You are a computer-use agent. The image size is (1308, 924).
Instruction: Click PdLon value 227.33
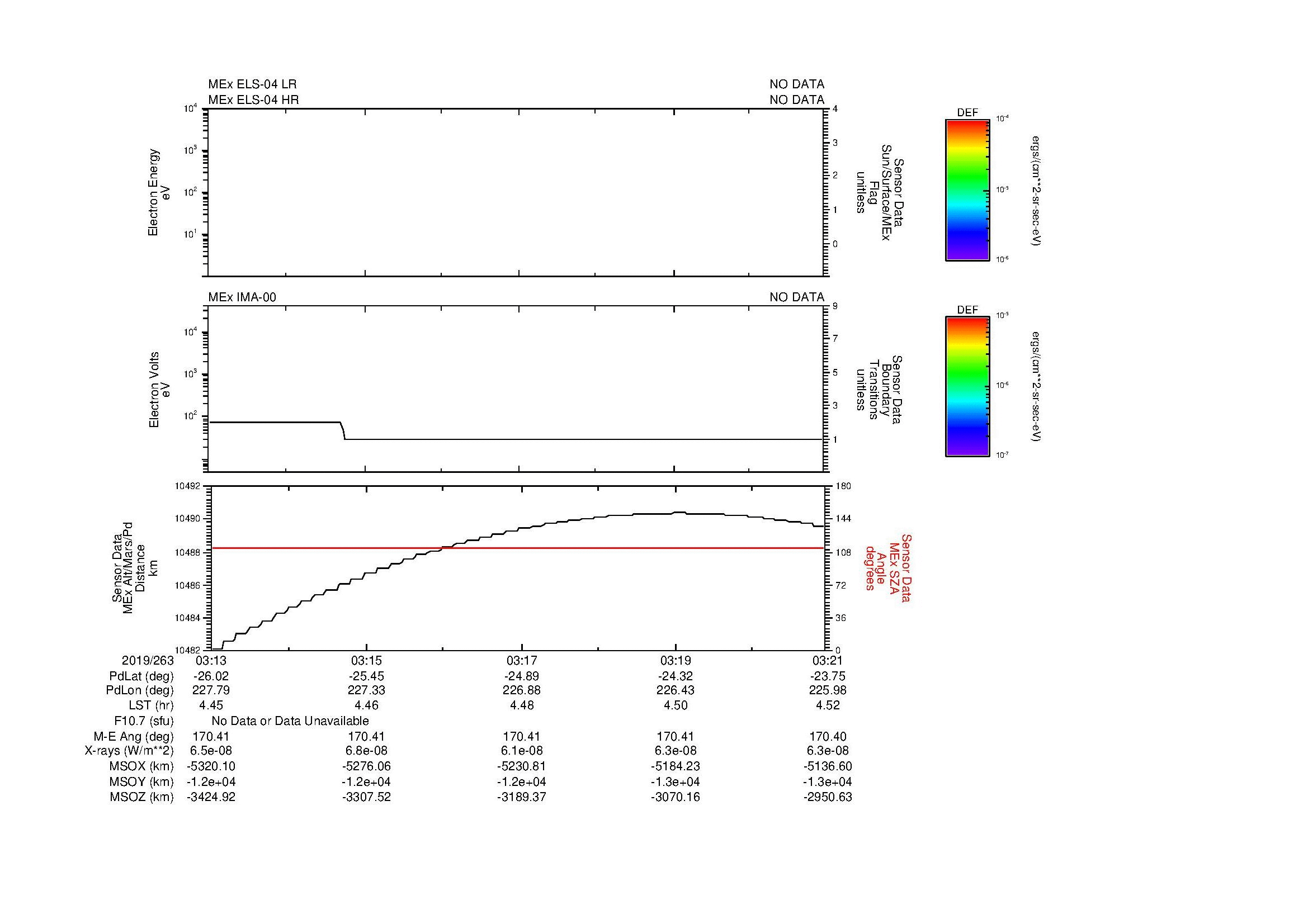pos(366,690)
